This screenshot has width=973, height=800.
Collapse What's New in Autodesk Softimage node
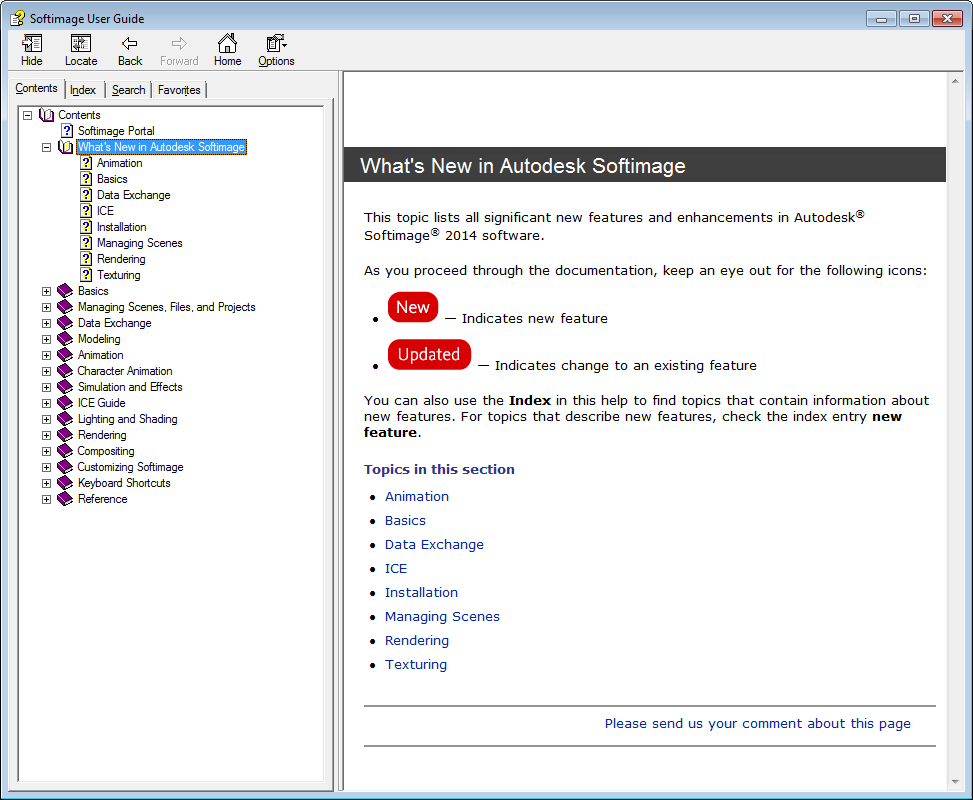[x=46, y=147]
